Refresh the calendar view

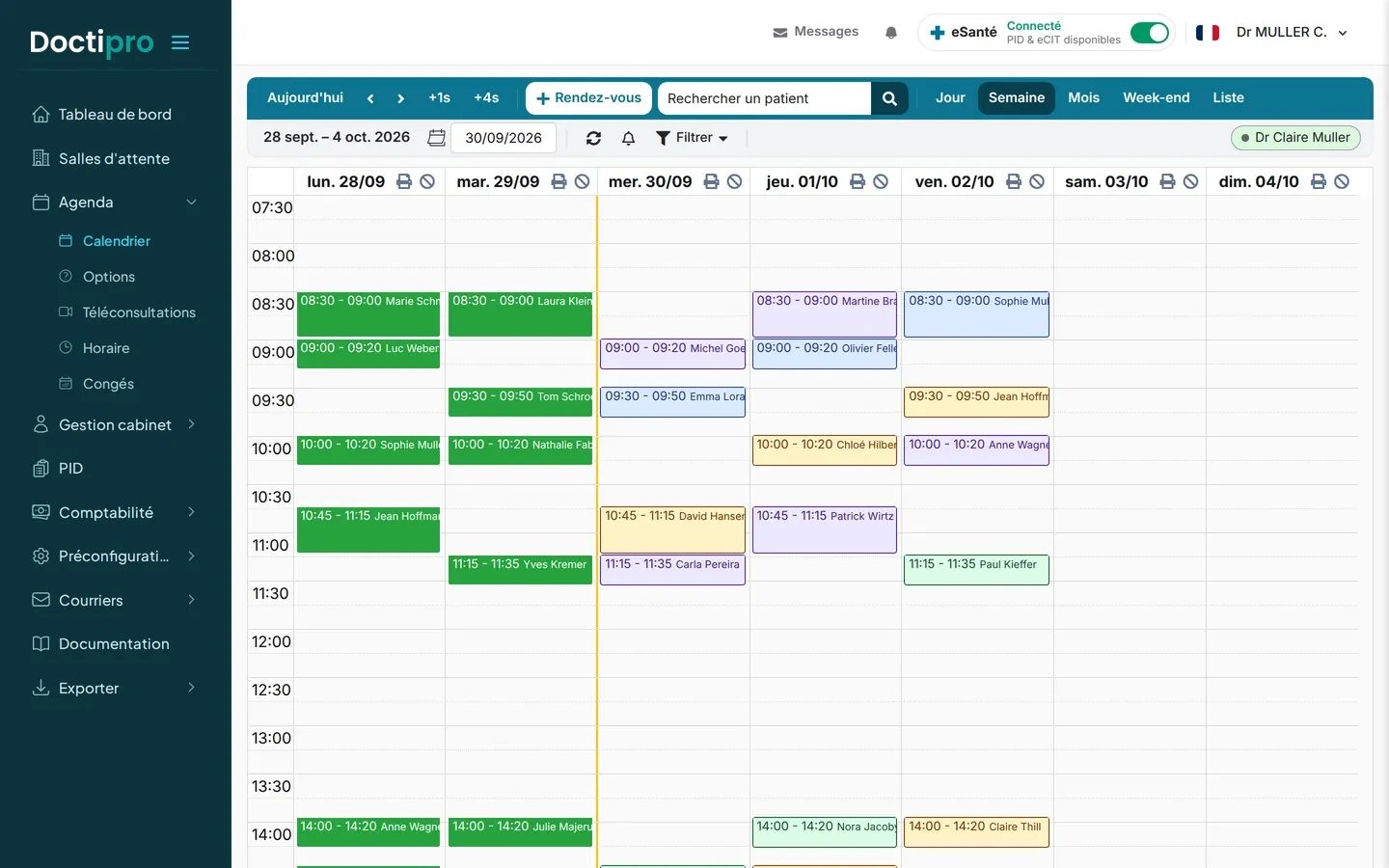click(x=594, y=138)
